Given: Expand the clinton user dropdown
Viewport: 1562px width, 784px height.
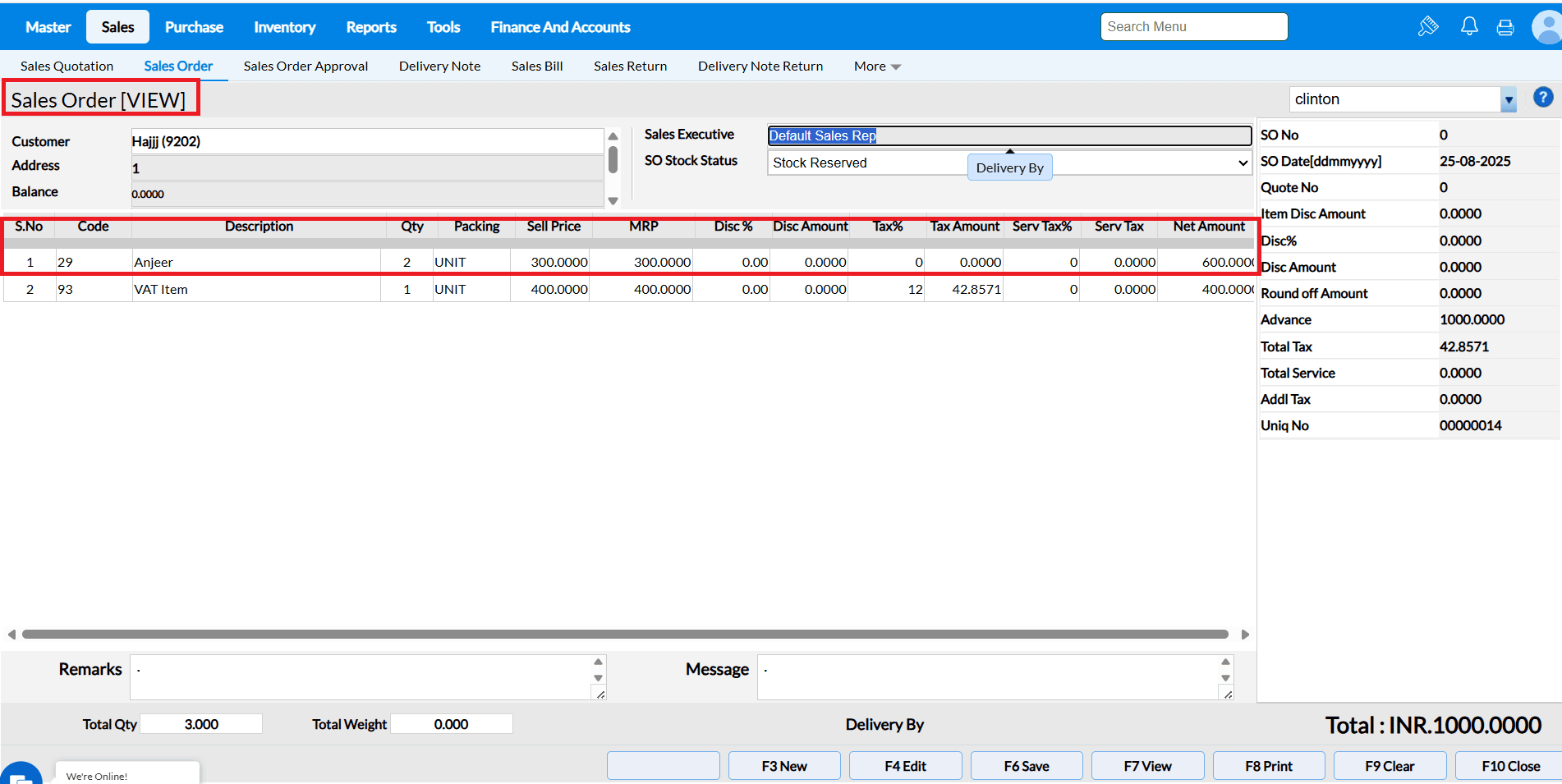Looking at the screenshot, I should pos(1508,100).
